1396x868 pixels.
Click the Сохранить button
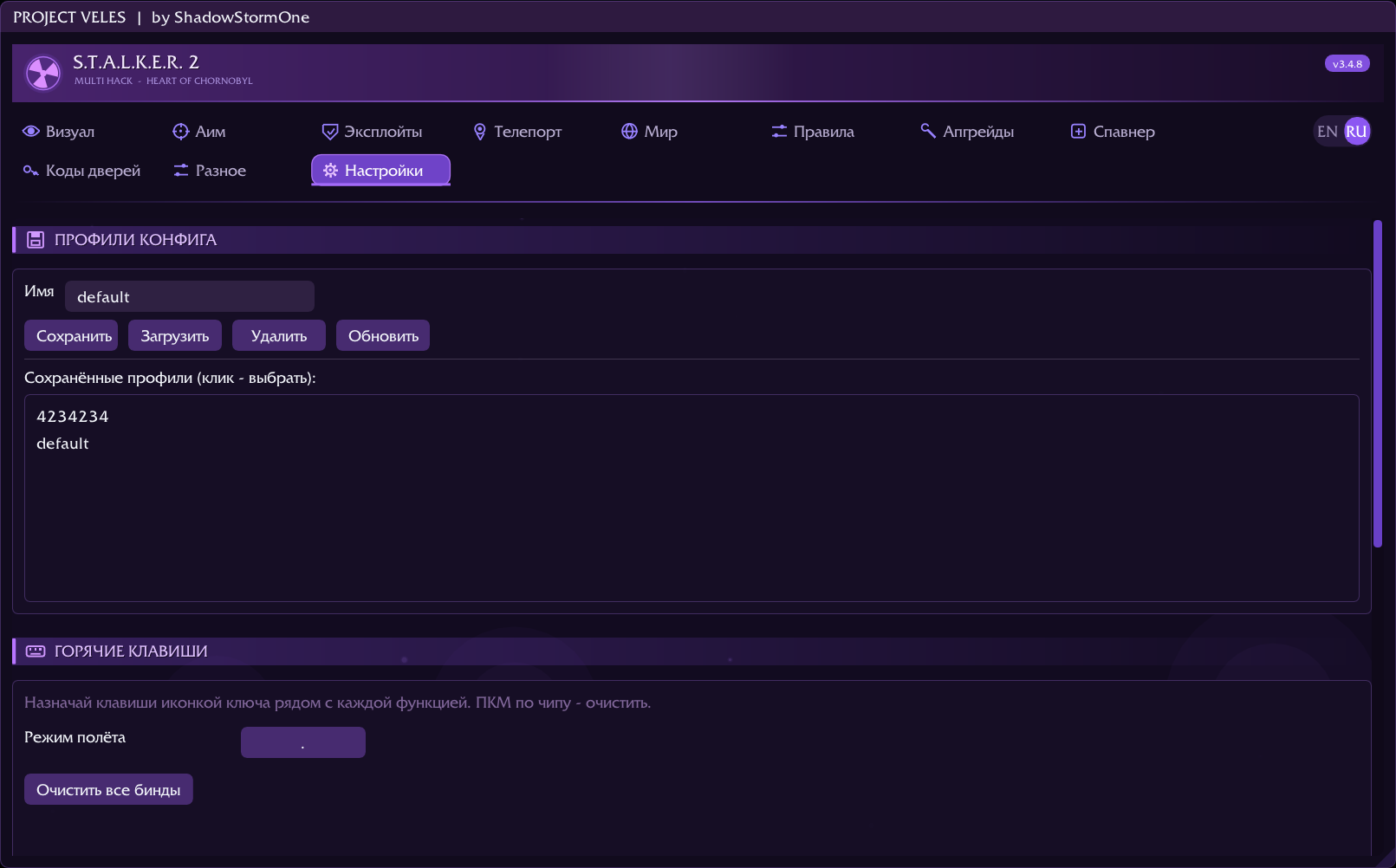click(71, 336)
